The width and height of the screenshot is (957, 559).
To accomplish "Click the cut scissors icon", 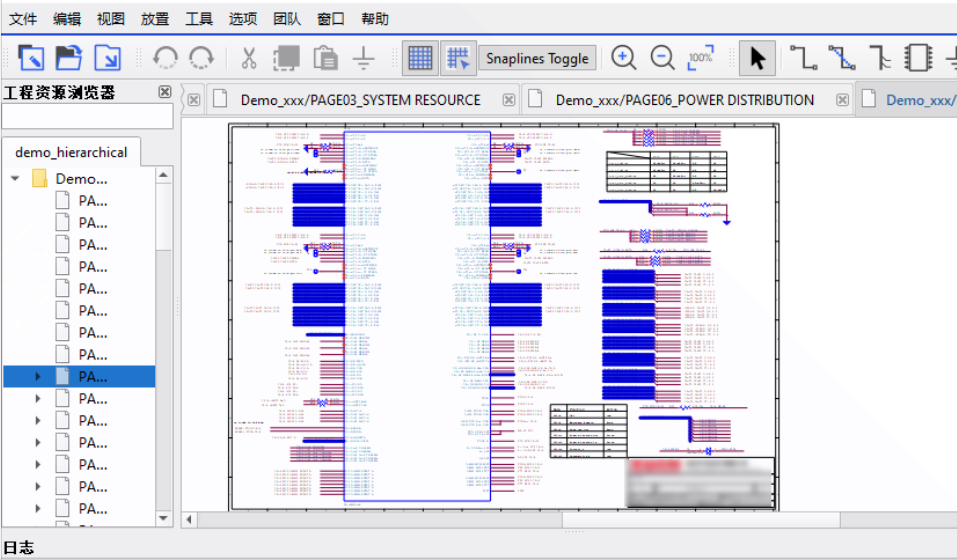I will coord(249,58).
